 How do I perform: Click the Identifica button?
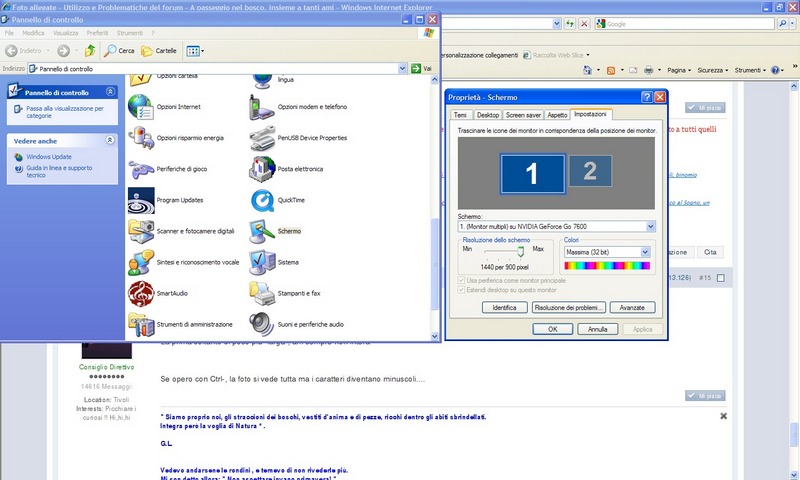[x=505, y=308]
